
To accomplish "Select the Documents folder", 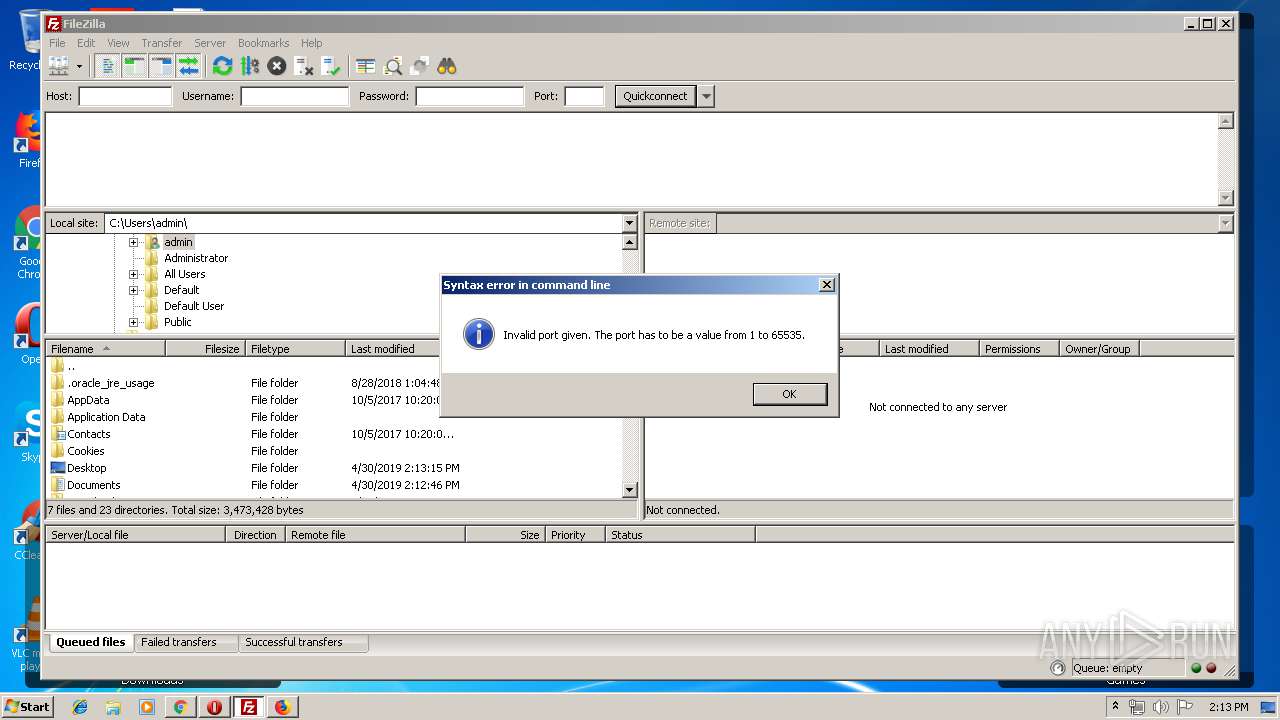I will pyautogui.click(x=93, y=485).
